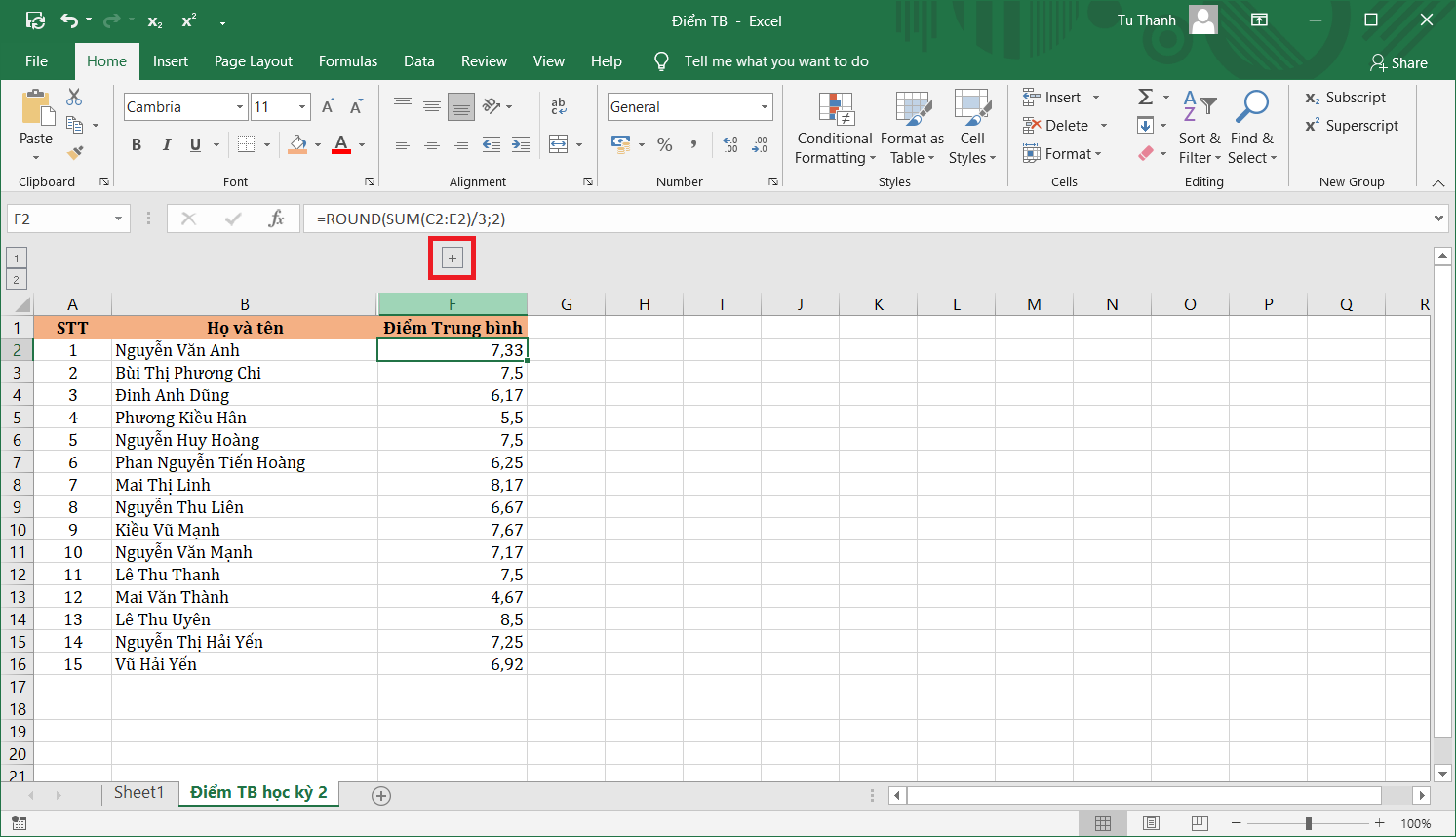Switch to the Sheet1 worksheet tab
The width and height of the screenshot is (1456, 837).
(138, 792)
